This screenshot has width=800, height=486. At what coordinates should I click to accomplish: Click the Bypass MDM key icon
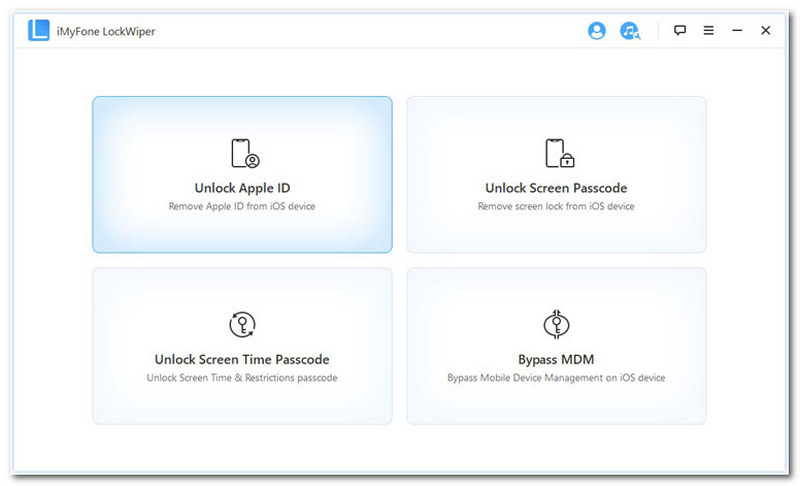click(556, 324)
